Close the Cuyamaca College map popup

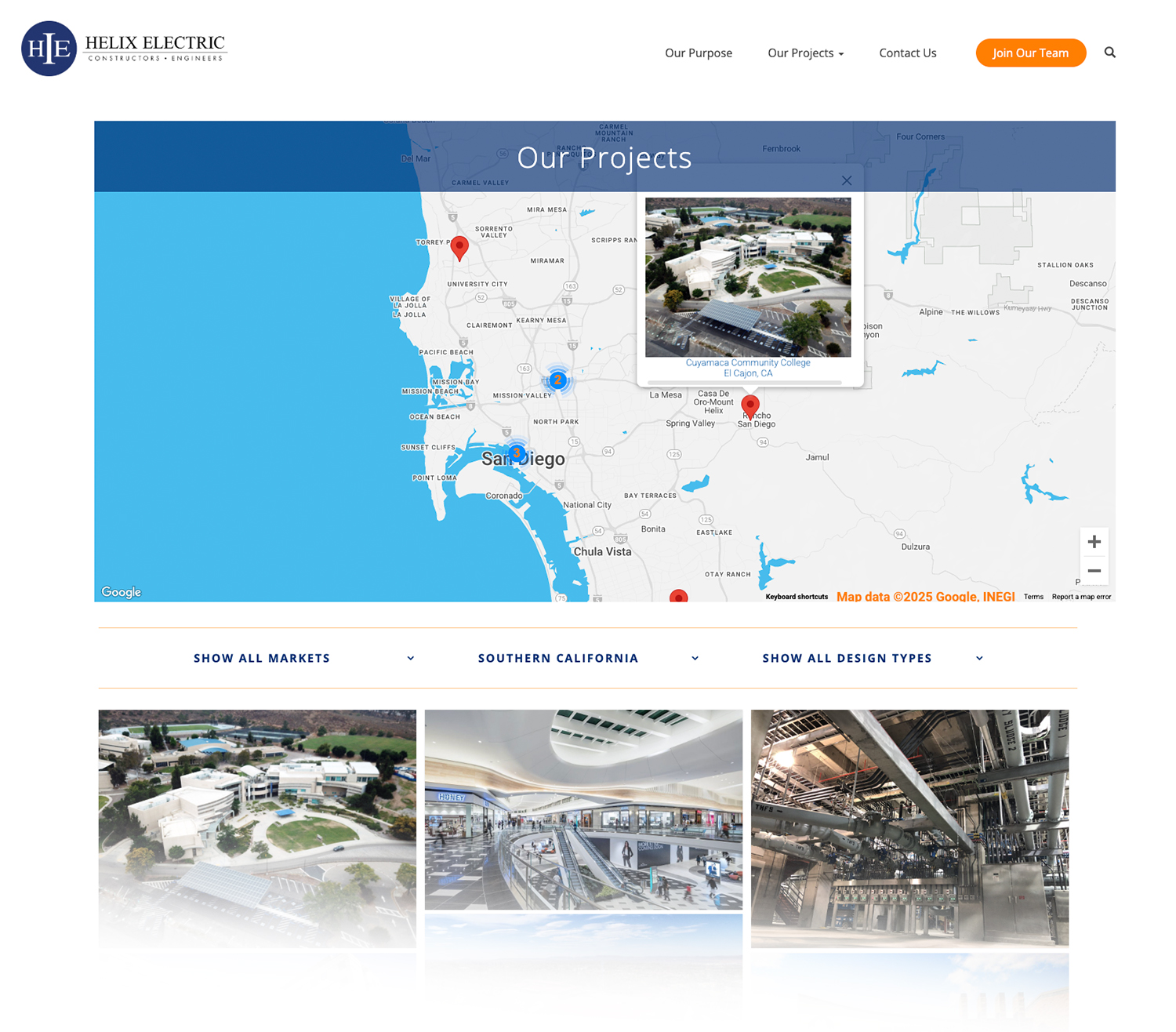(x=846, y=180)
